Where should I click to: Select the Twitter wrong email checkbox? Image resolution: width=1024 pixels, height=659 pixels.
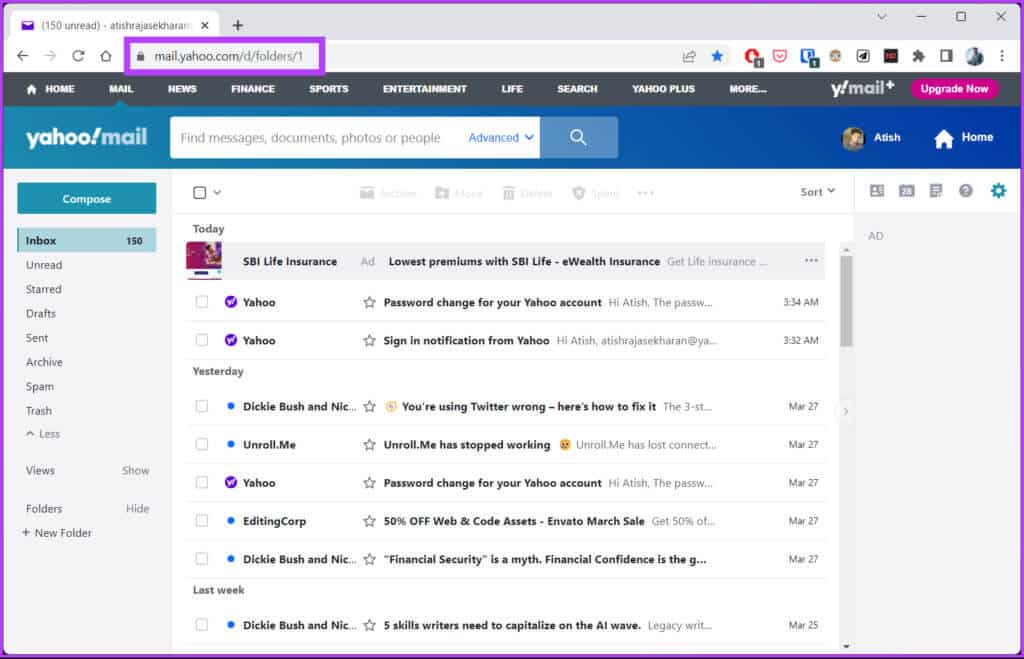click(202, 406)
